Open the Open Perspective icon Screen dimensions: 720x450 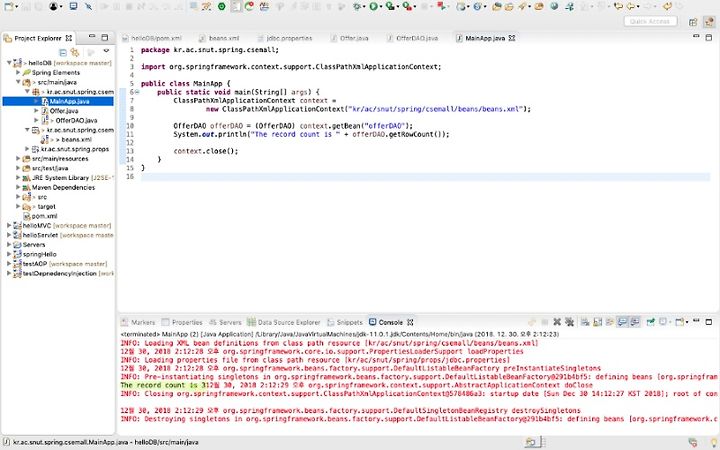(x=693, y=22)
